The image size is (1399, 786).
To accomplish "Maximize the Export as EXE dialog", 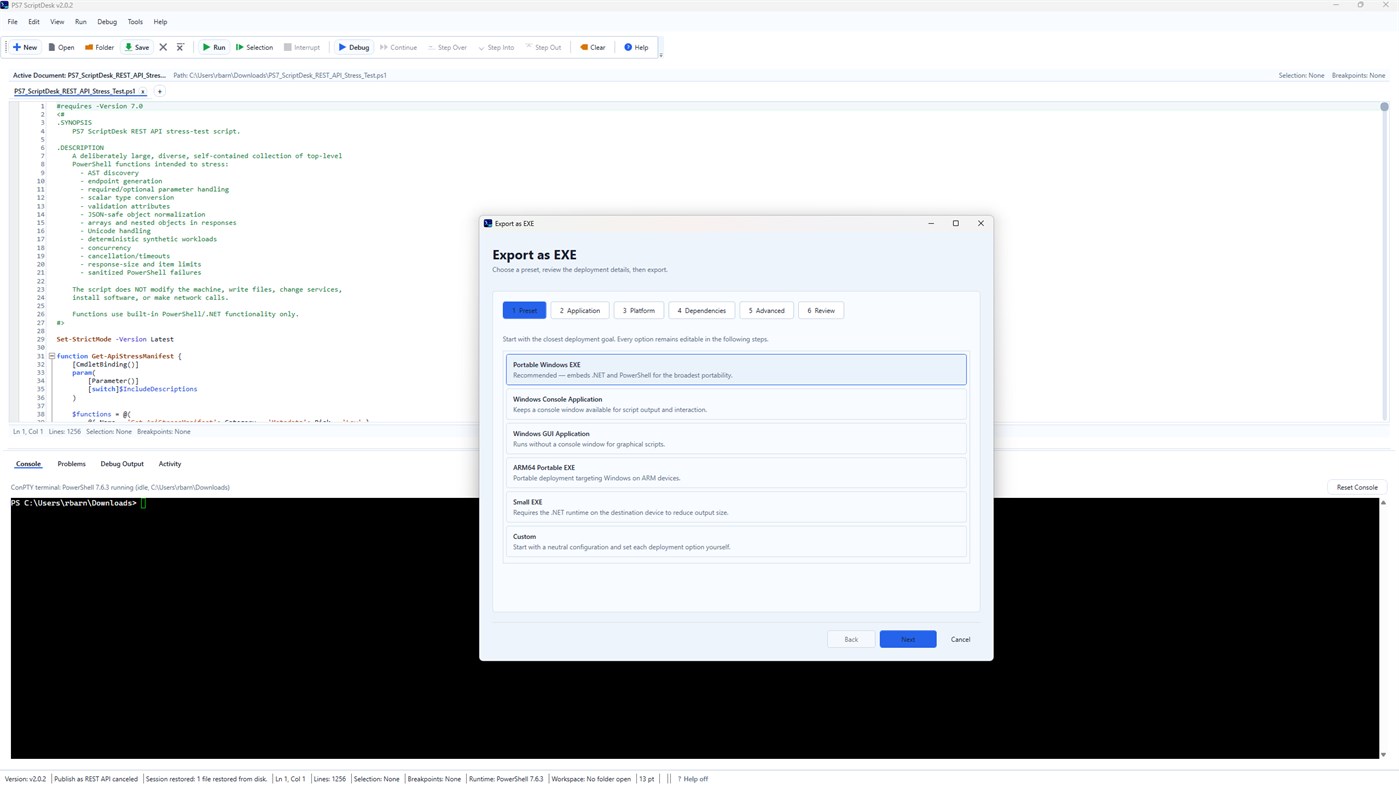I will point(956,224).
